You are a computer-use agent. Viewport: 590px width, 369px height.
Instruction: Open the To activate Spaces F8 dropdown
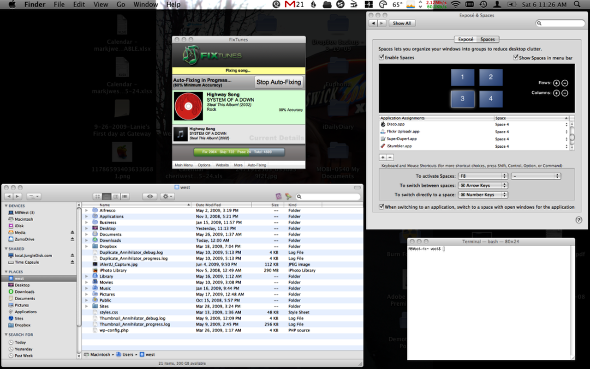click(x=483, y=176)
